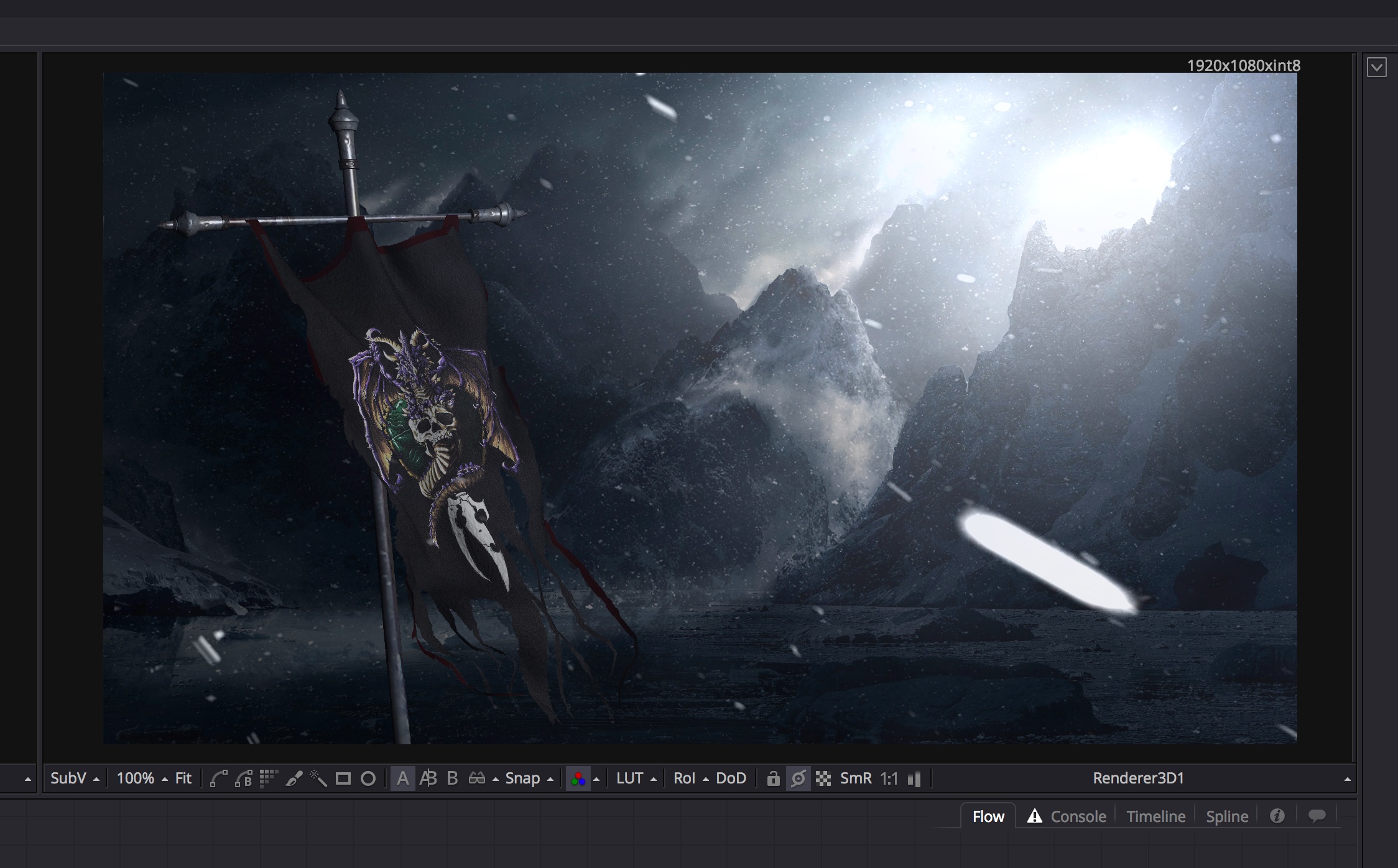Open the Timeline tab
This screenshot has width=1398, height=868.
[1156, 816]
